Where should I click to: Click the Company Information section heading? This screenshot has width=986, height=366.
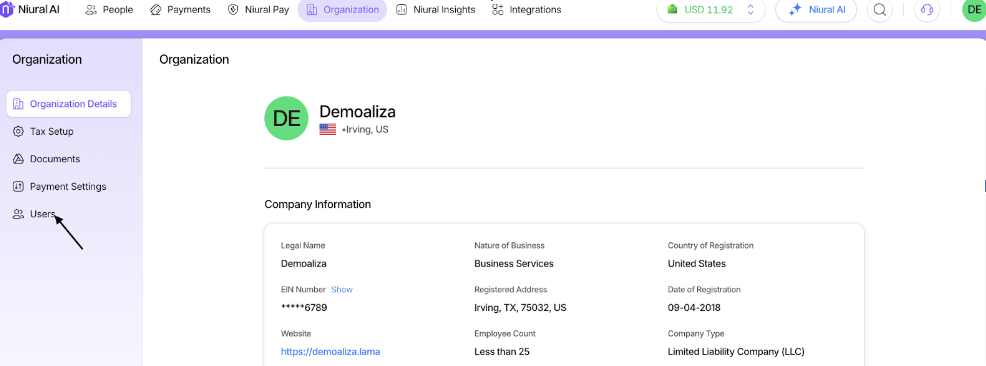coord(318,204)
